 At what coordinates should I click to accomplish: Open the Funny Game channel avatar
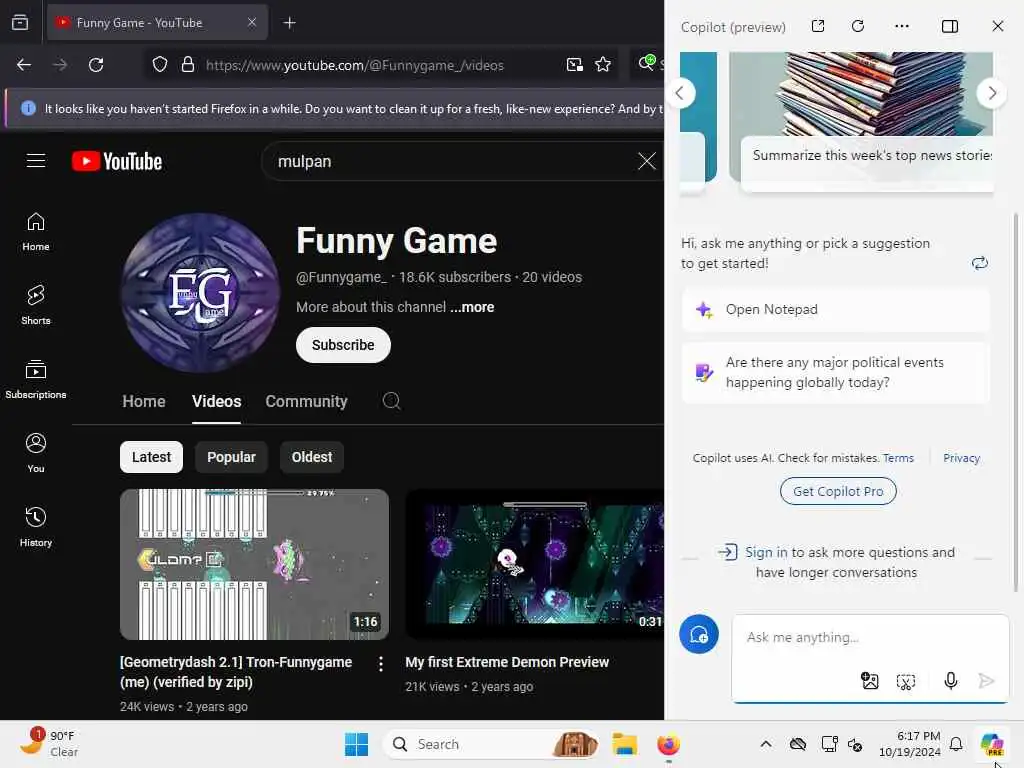[x=200, y=293]
